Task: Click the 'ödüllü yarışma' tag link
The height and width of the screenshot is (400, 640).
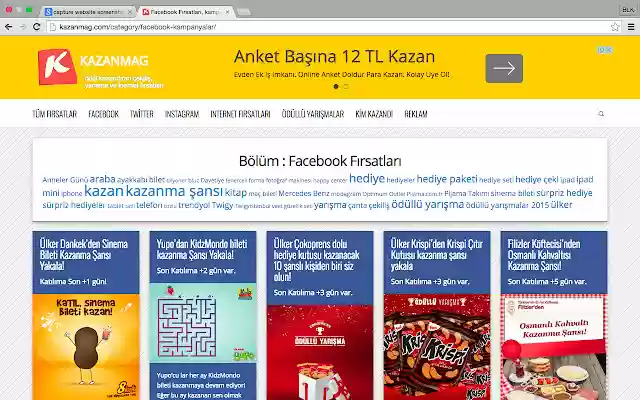Action: point(427,204)
